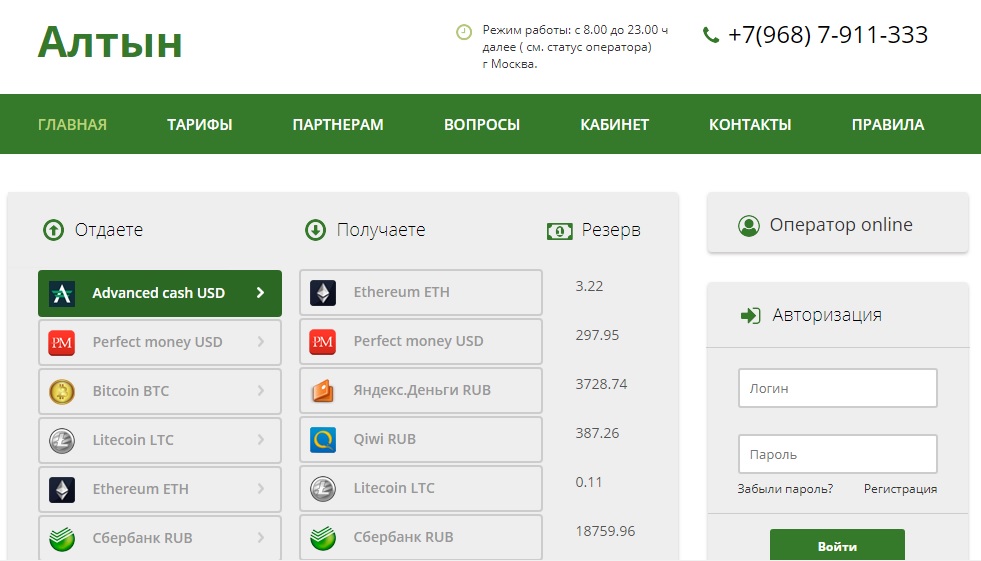Click the chevron on Сбербанк RUB in Отдаете
The height and width of the screenshot is (561, 981).
pyautogui.click(x=260, y=538)
